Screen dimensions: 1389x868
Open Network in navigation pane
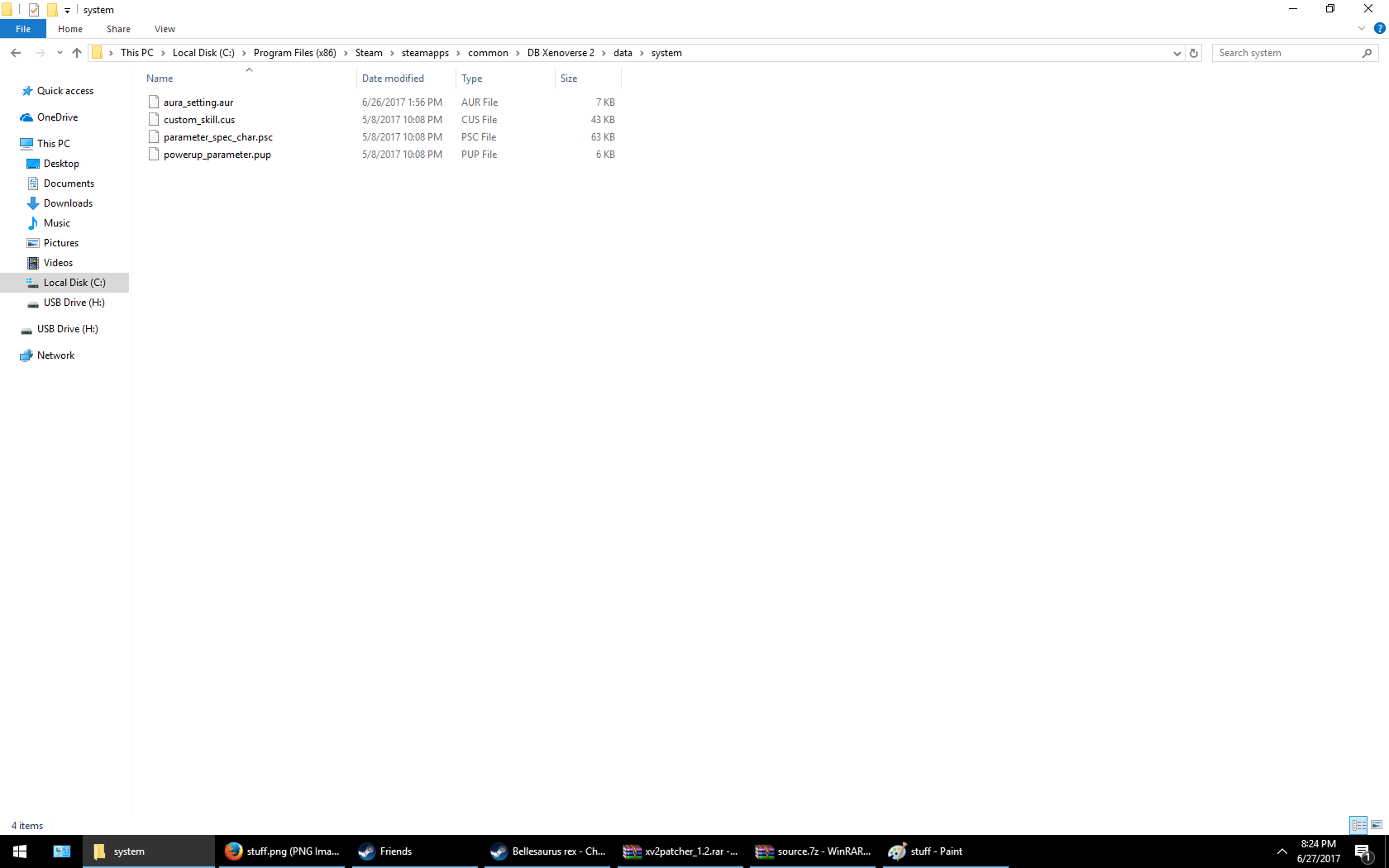pyautogui.click(x=55, y=355)
